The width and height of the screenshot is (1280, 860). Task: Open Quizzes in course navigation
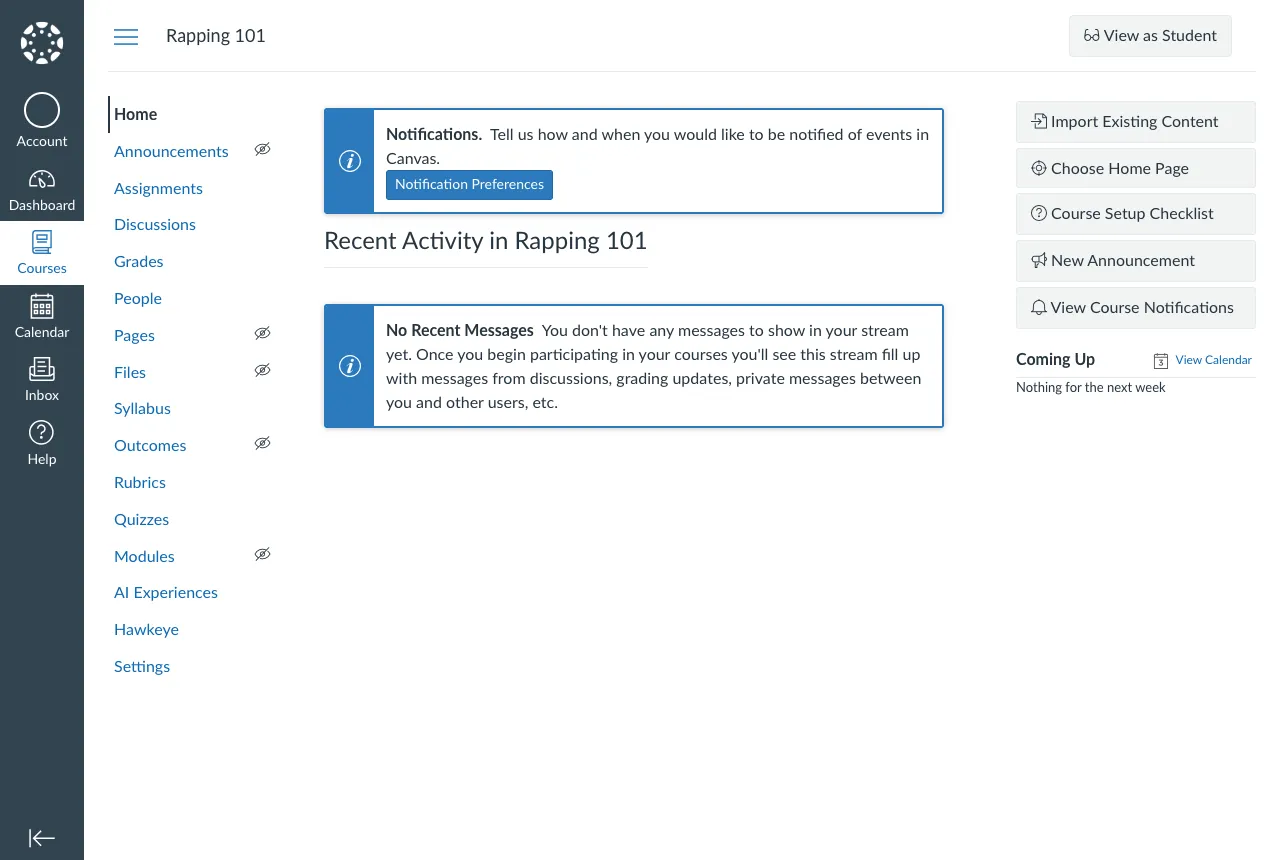tap(141, 519)
